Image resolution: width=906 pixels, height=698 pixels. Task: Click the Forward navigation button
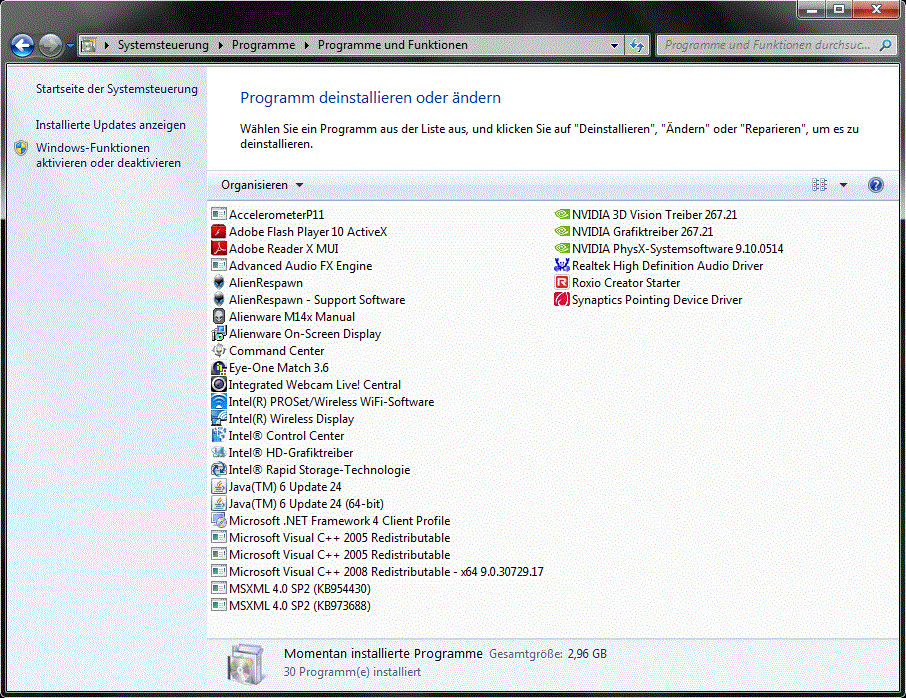(51, 45)
